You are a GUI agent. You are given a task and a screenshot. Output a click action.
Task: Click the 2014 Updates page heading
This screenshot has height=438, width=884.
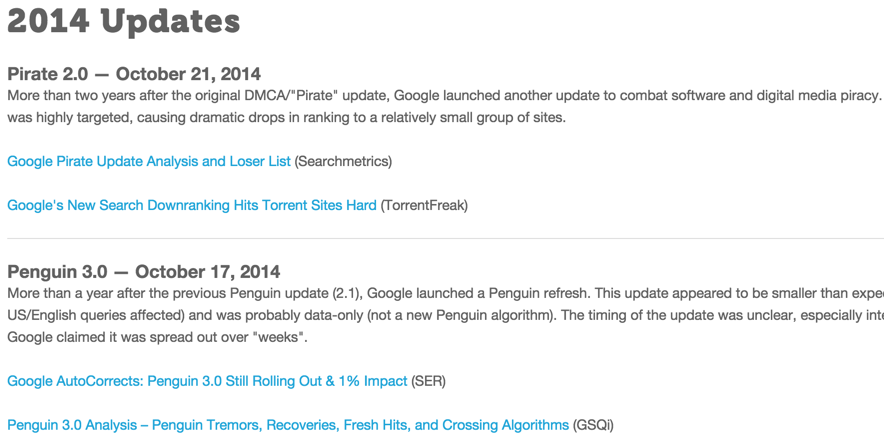tap(123, 21)
